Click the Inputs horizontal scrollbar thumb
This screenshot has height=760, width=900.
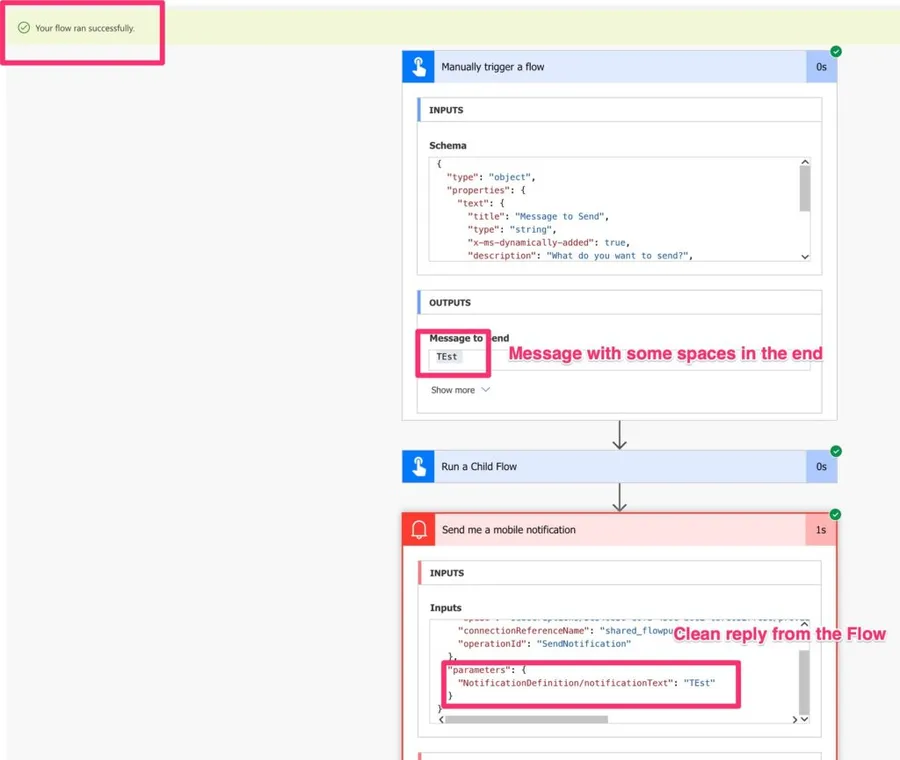[x=526, y=718]
